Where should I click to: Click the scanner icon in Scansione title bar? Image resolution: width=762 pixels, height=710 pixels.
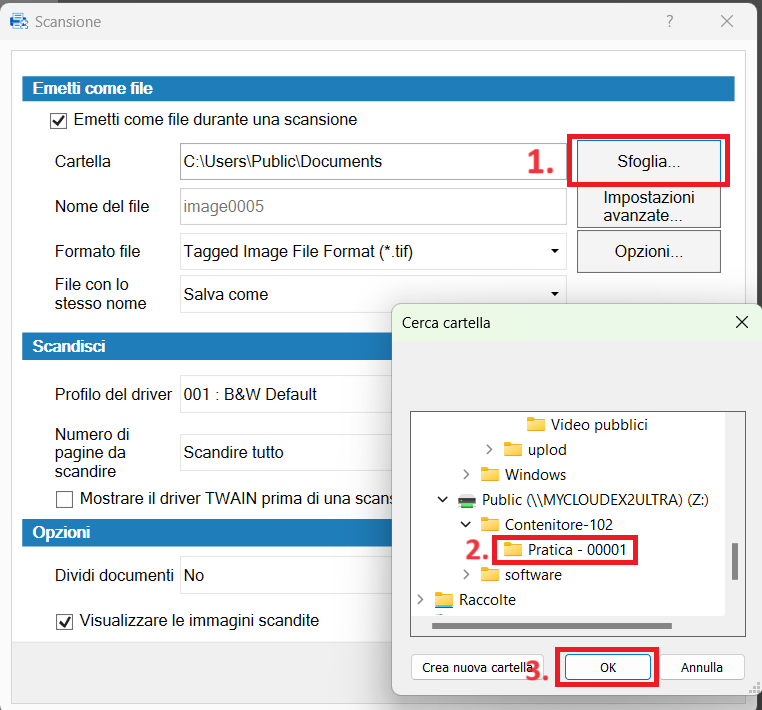click(x=18, y=21)
